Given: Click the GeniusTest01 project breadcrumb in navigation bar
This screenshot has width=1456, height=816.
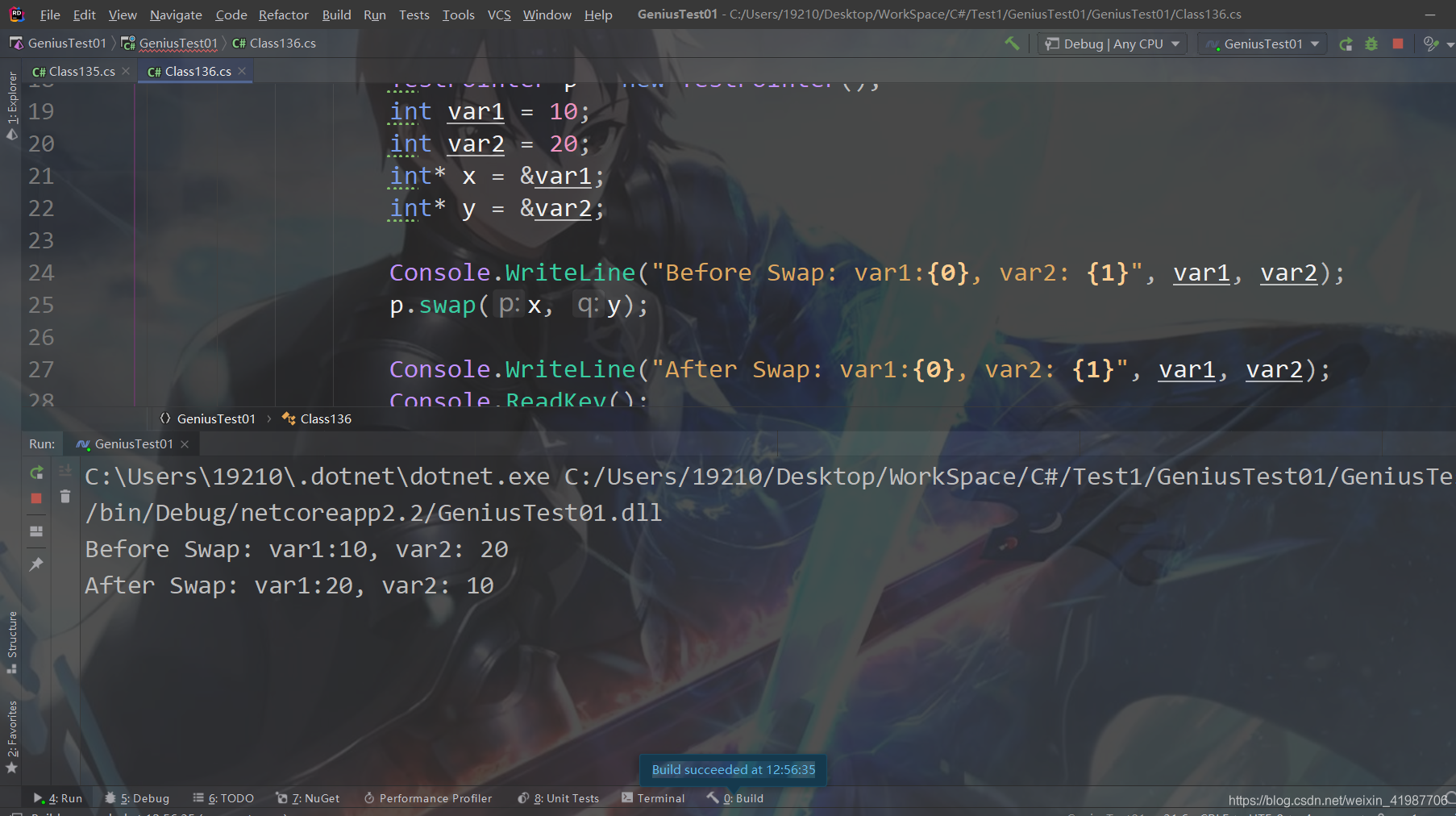Looking at the screenshot, I should tap(169, 43).
